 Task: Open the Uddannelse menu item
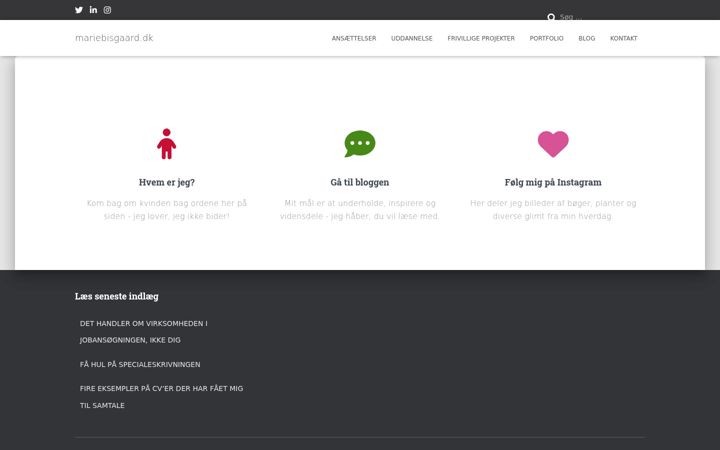coord(411,39)
